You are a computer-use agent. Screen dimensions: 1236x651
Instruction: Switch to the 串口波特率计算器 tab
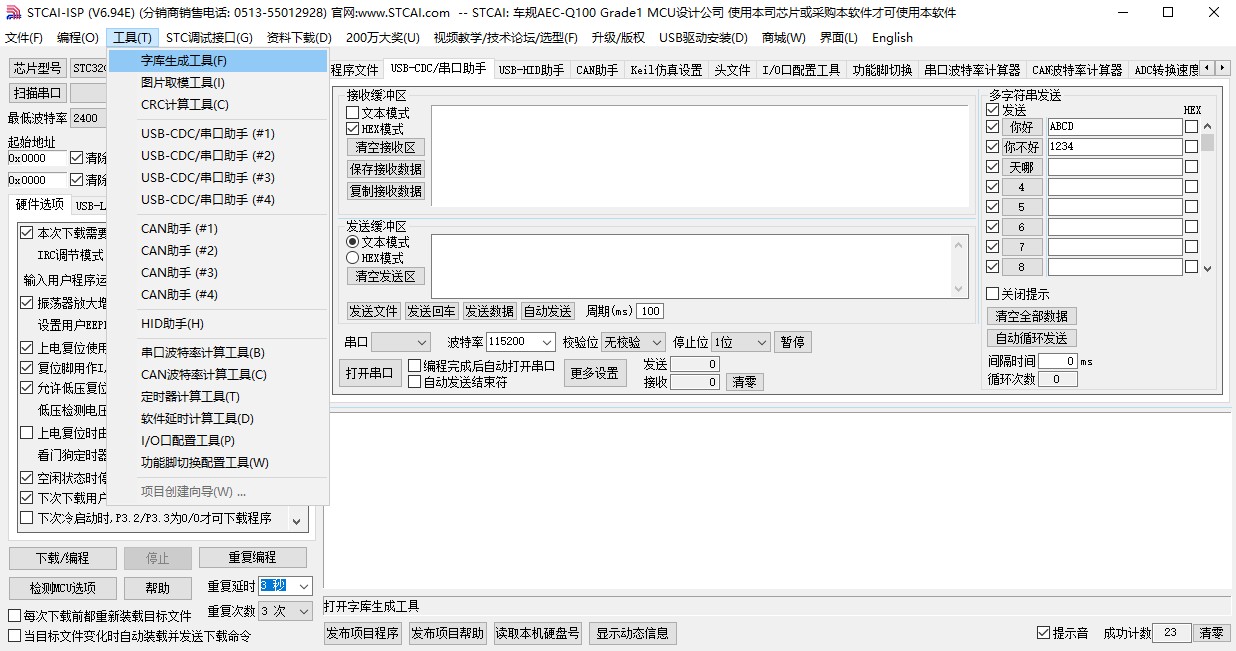(x=972, y=70)
